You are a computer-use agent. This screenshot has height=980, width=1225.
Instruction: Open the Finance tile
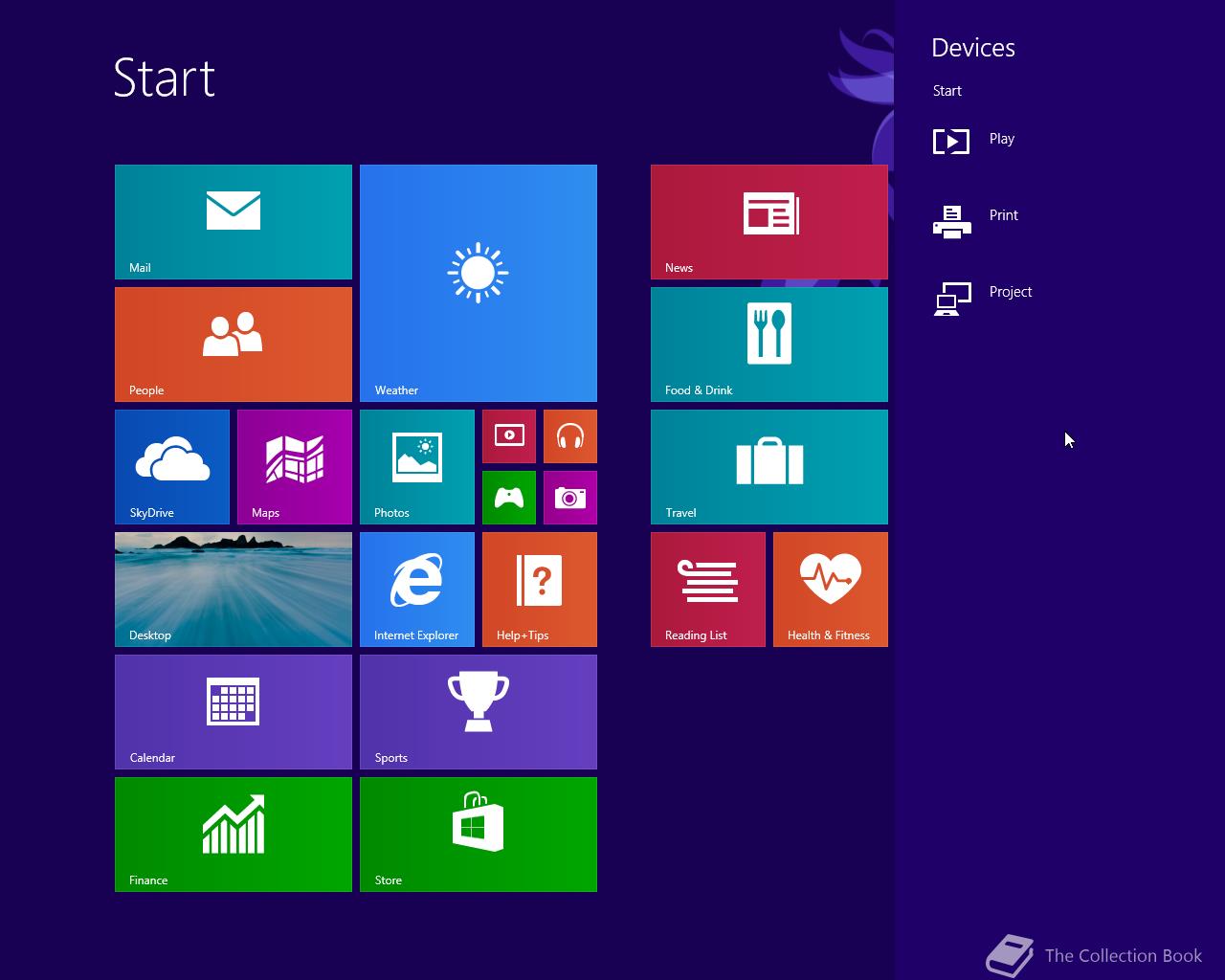pyautogui.click(x=234, y=835)
